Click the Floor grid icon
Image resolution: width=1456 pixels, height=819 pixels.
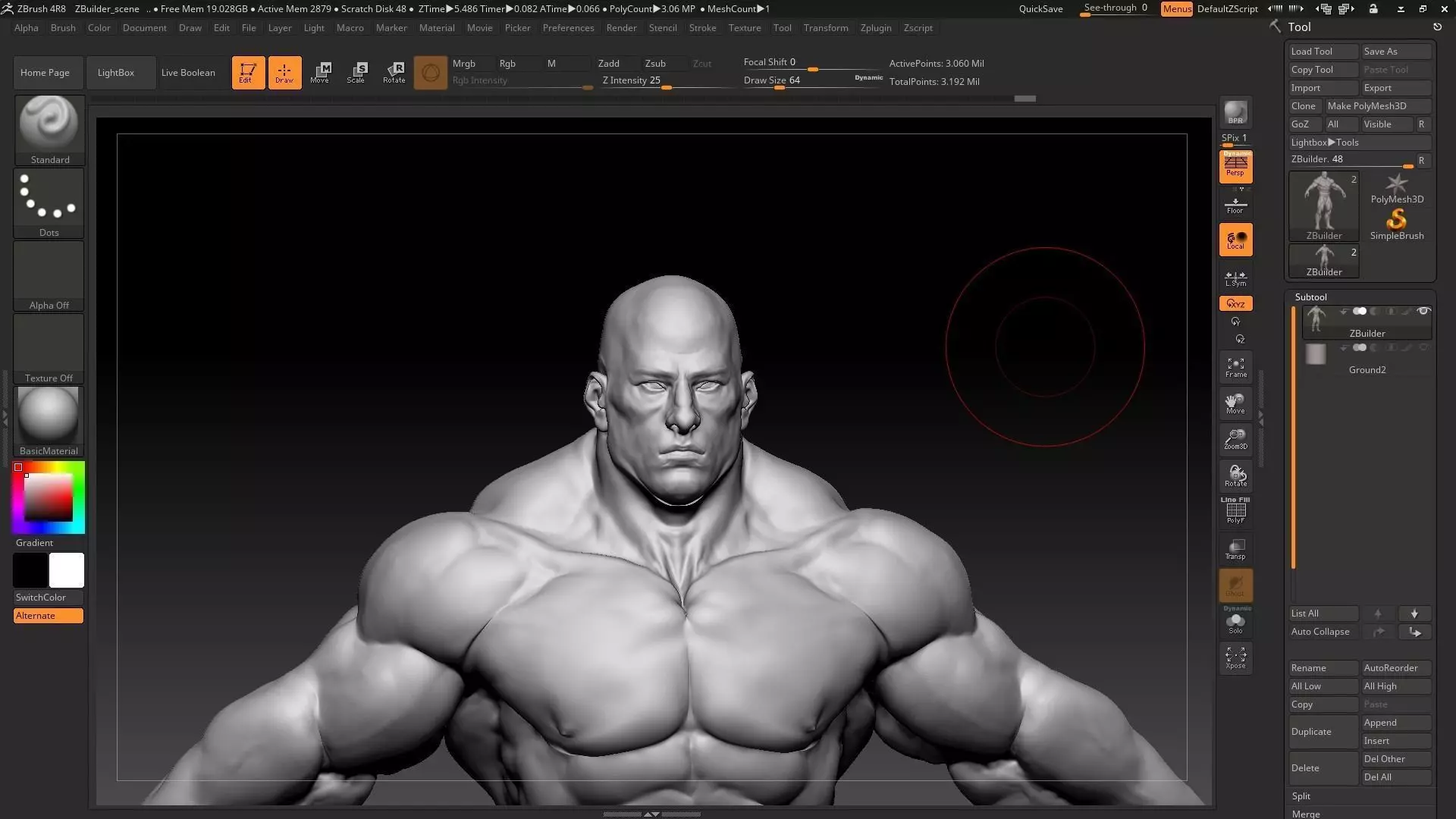(1235, 205)
